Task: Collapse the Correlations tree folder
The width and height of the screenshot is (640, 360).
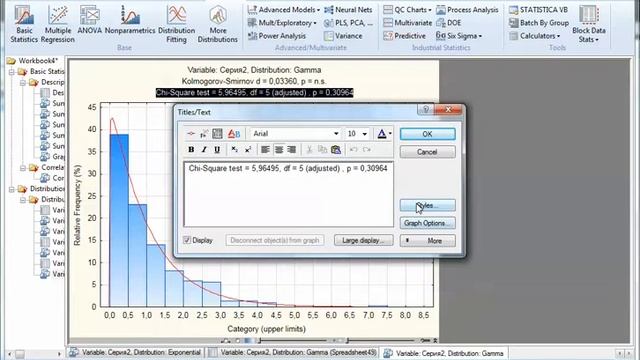Action: click(x=23, y=168)
